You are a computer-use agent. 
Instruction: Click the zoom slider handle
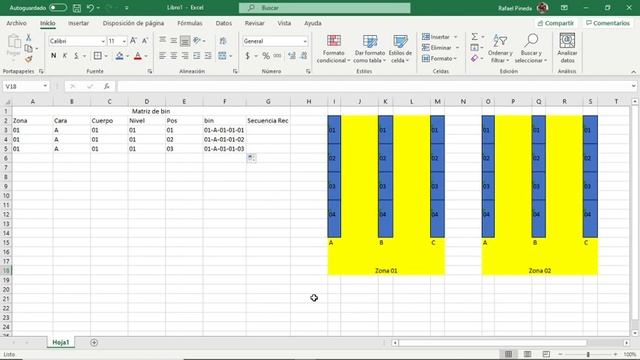click(x=588, y=354)
